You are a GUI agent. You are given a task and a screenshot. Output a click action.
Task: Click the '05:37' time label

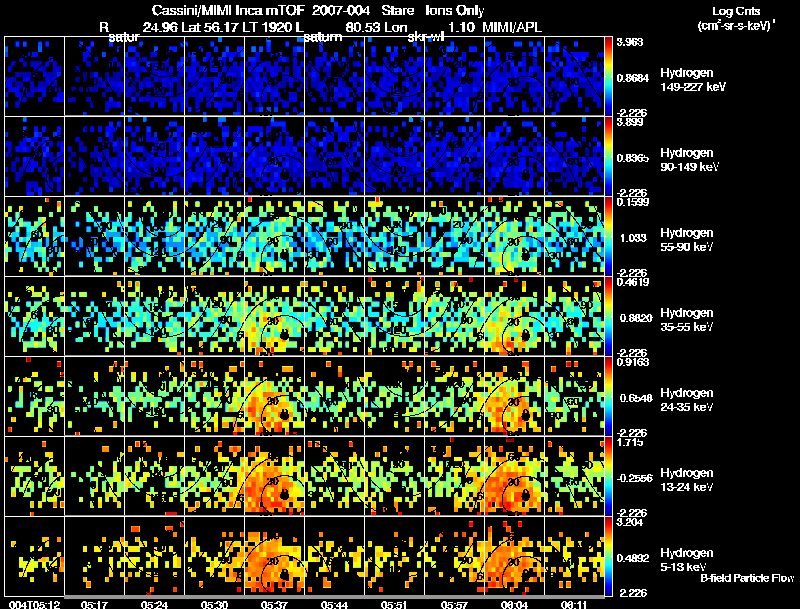(x=274, y=605)
